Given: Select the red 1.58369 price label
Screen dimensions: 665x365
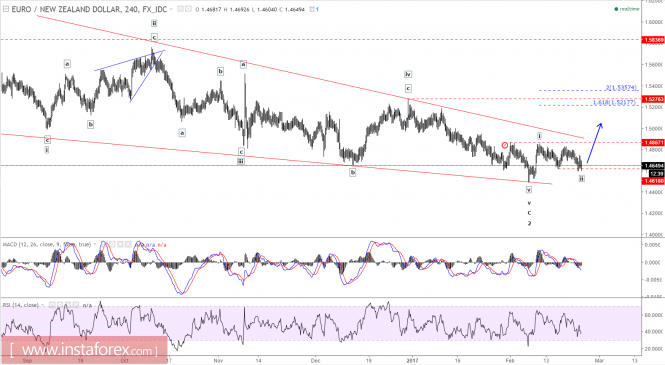Looking at the screenshot, I should pyautogui.click(x=654, y=40).
